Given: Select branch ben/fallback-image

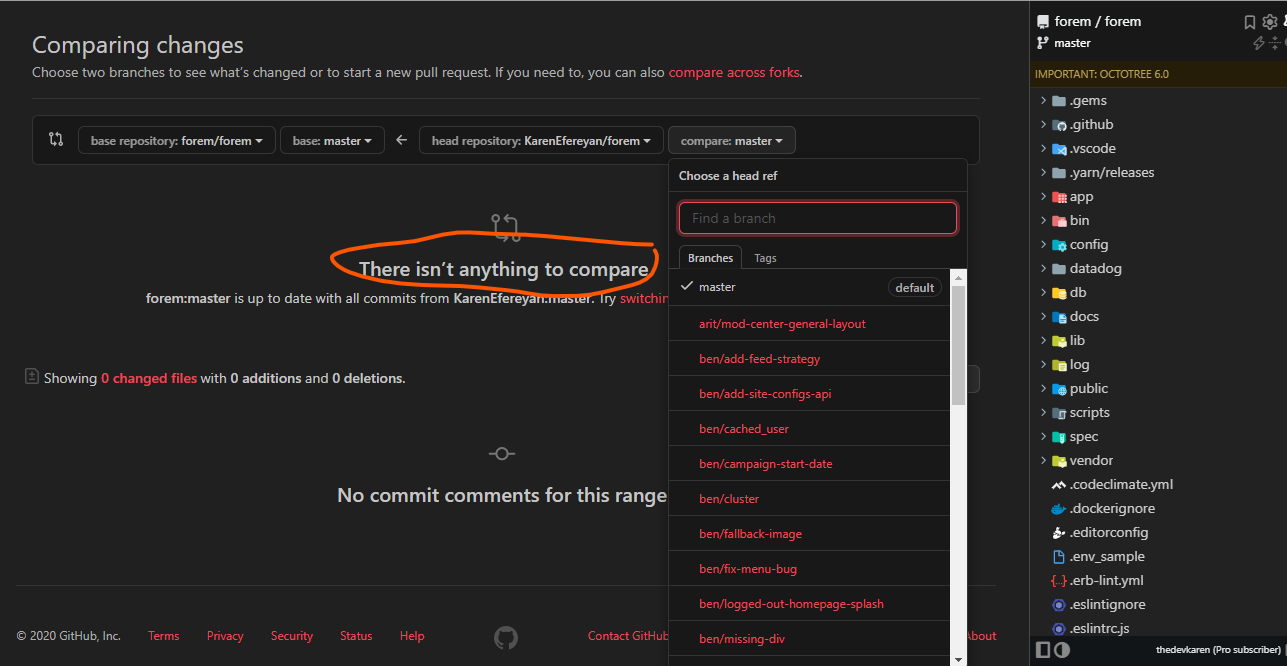Looking at the screenshot, I should pos(809,533).
